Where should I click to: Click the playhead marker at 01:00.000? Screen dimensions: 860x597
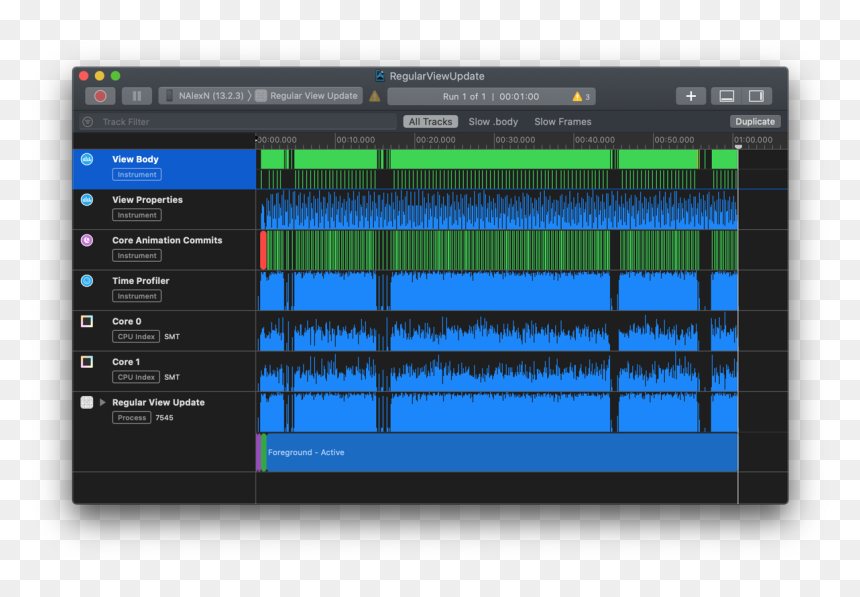[x=738, y=147]
